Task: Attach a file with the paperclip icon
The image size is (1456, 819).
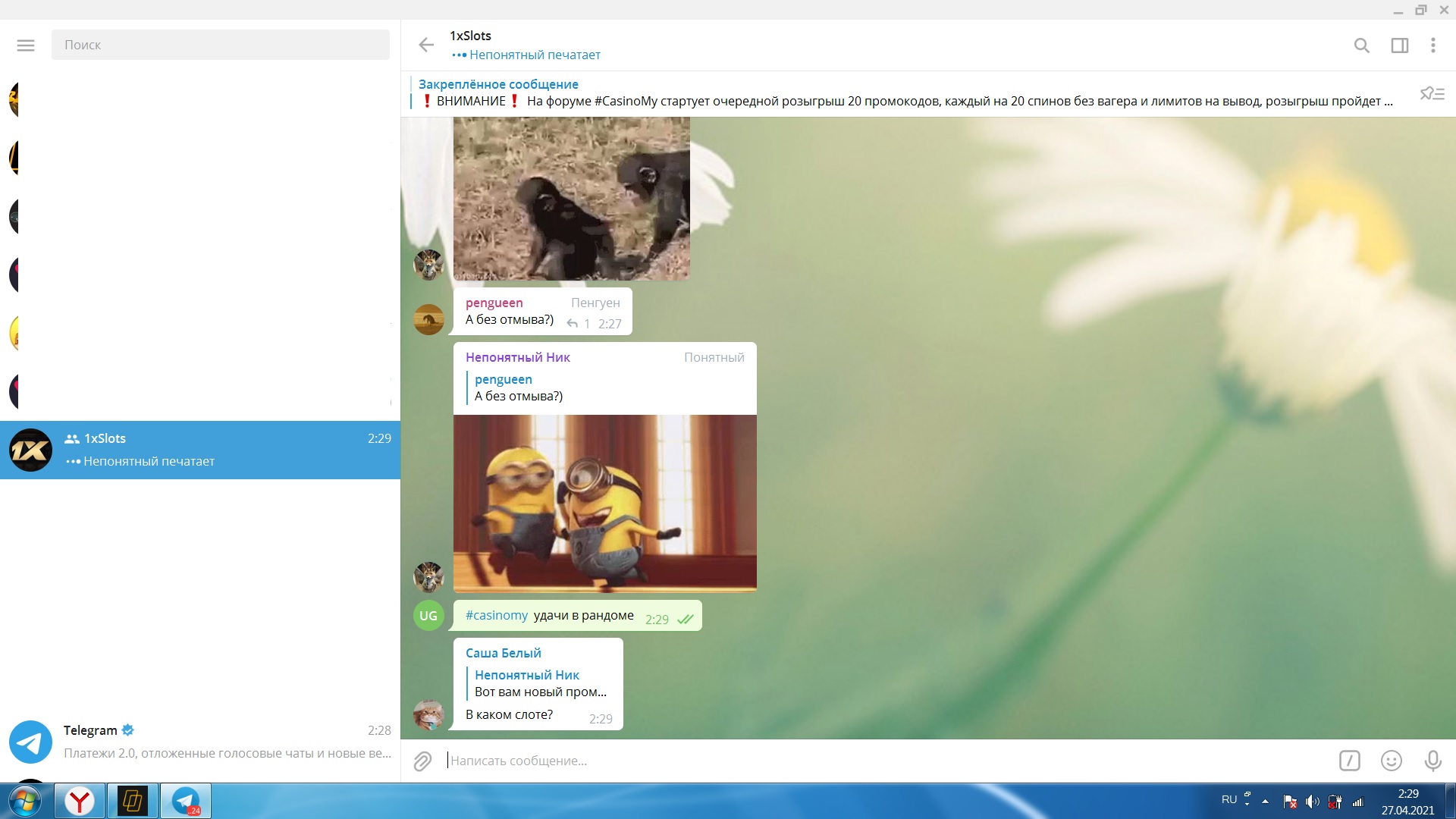Action: coord(422,761)
